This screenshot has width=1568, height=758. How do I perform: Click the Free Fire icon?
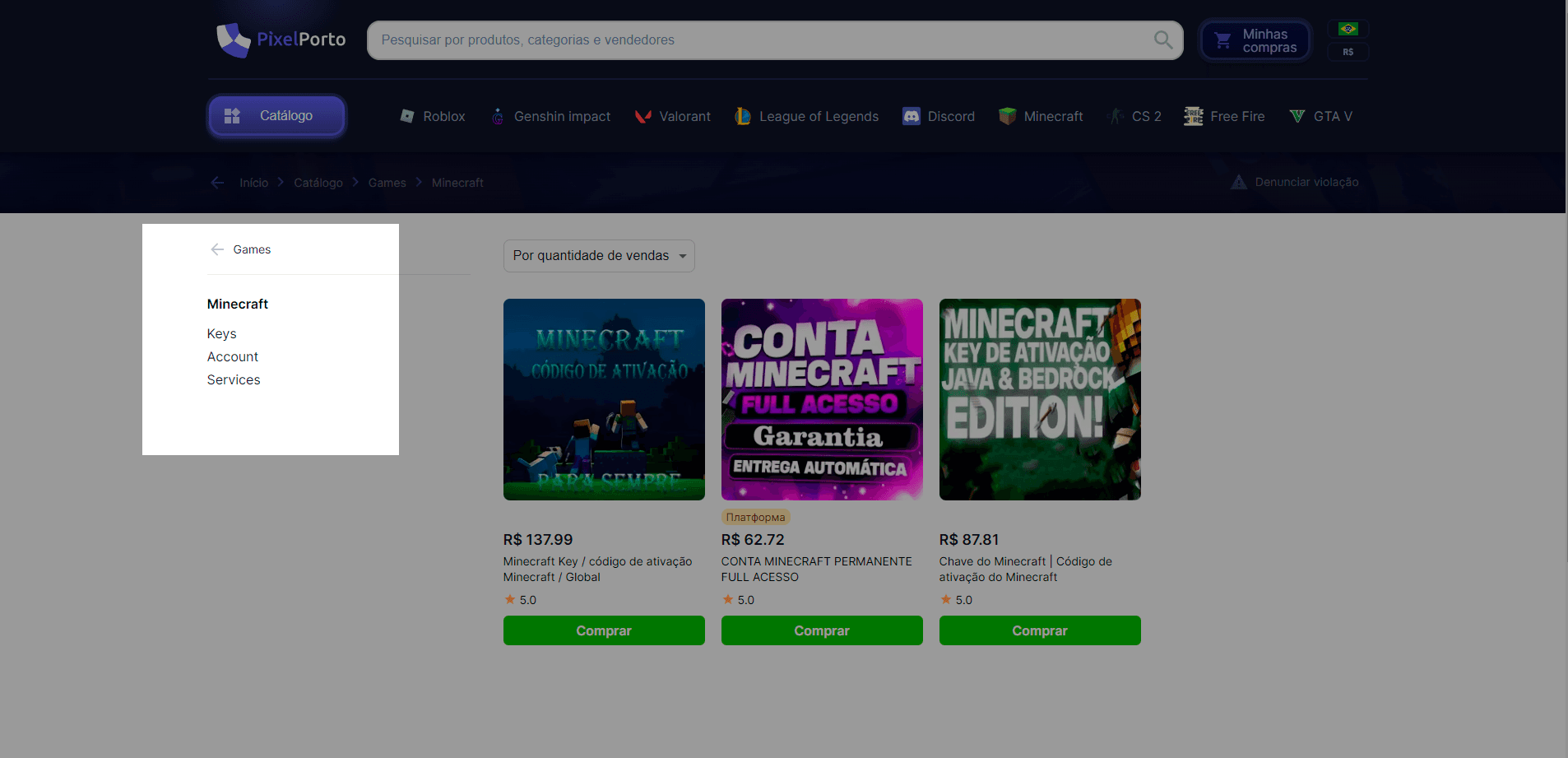point(1193,116)
